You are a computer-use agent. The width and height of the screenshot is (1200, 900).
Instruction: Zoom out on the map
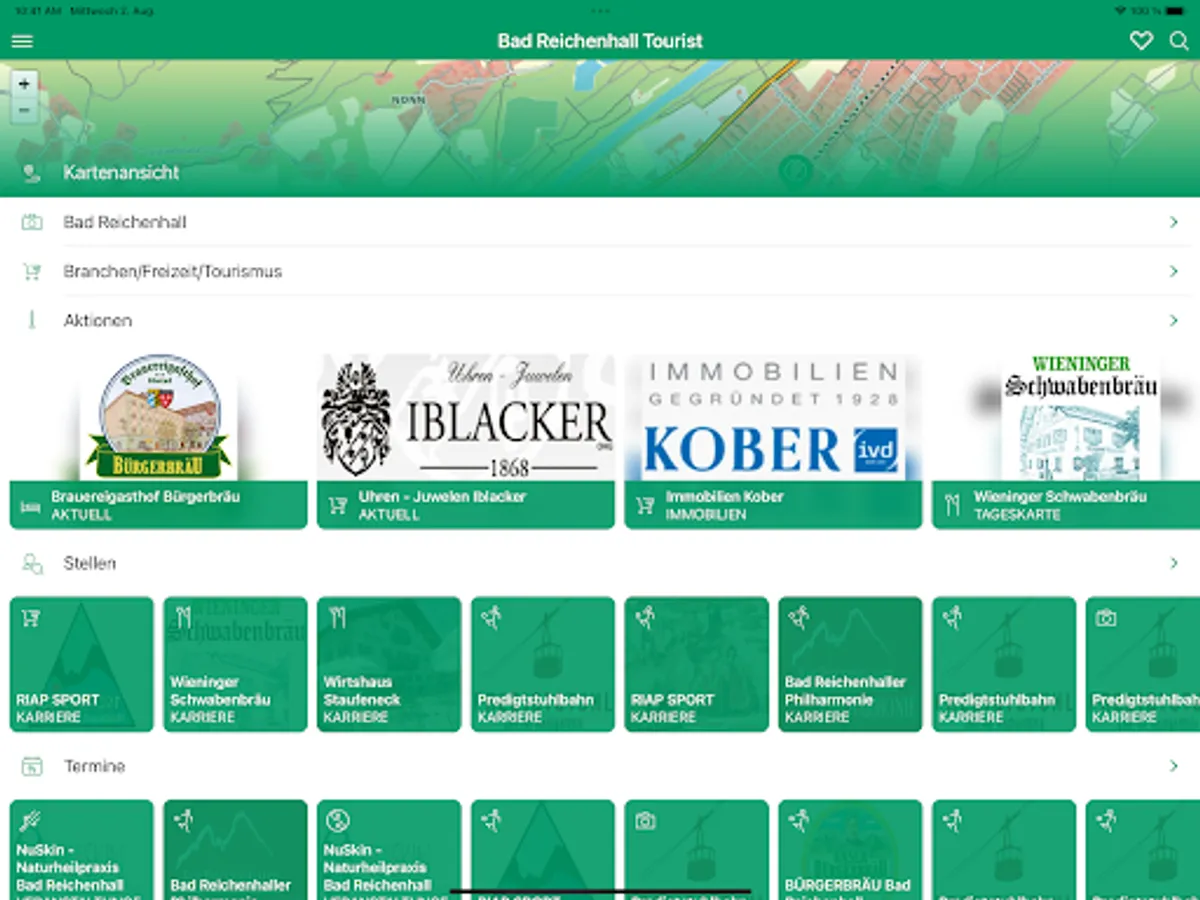click(24, 110)
